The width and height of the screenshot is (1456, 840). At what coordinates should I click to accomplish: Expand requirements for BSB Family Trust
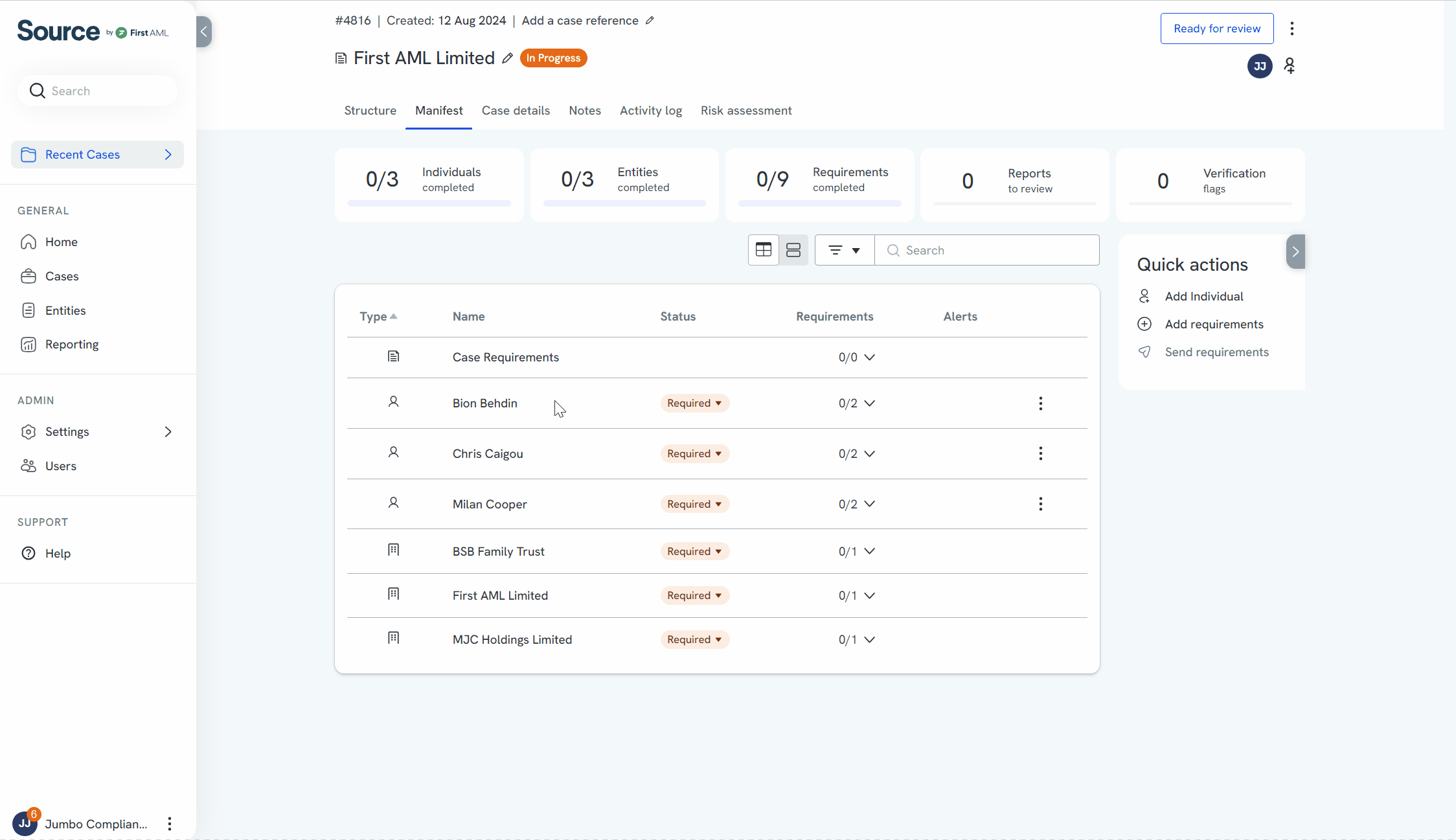pos(870,551)
